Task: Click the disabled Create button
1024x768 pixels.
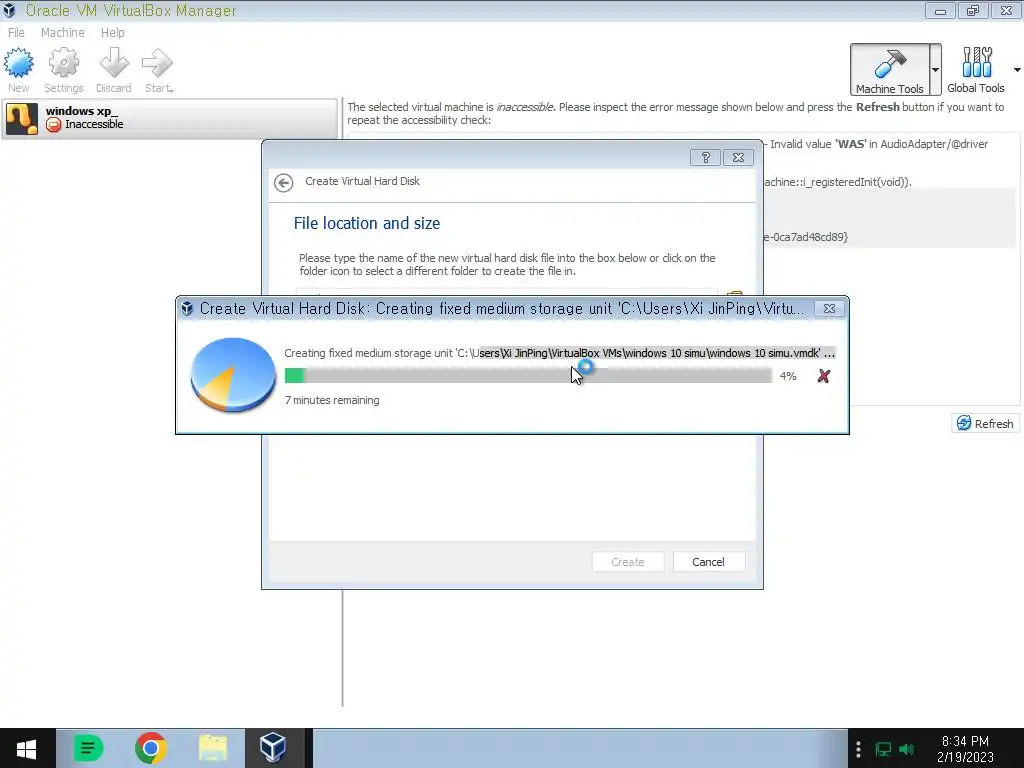Action: (628, 562)
